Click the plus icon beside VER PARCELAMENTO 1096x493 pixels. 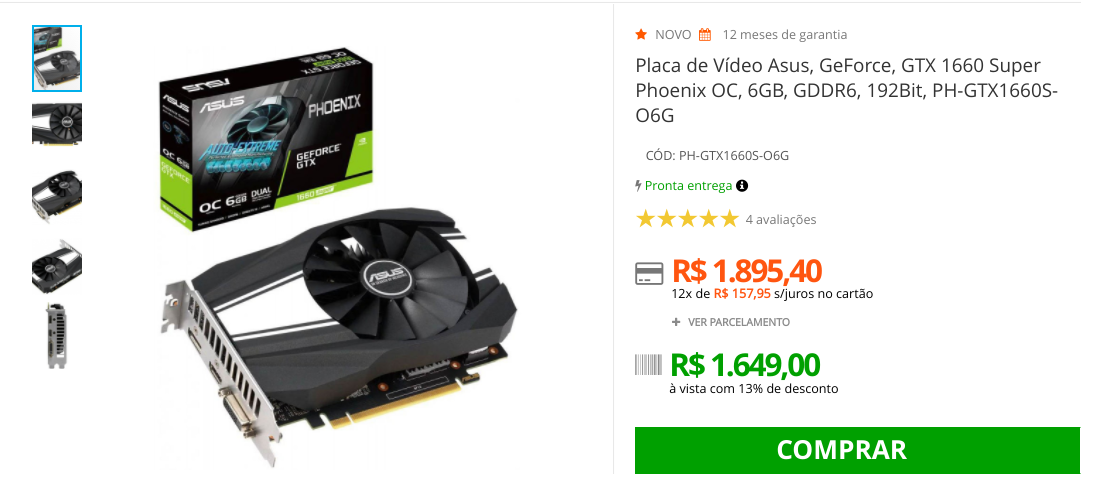(x=676, y=322)
